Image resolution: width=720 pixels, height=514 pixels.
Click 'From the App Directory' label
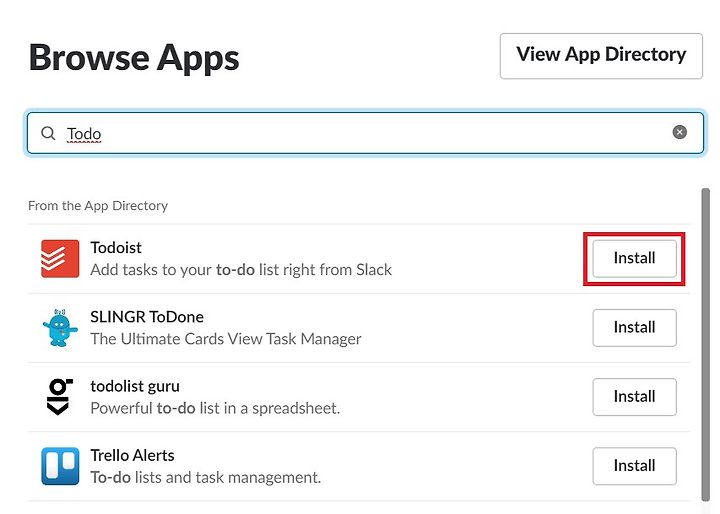click(98, 205)
